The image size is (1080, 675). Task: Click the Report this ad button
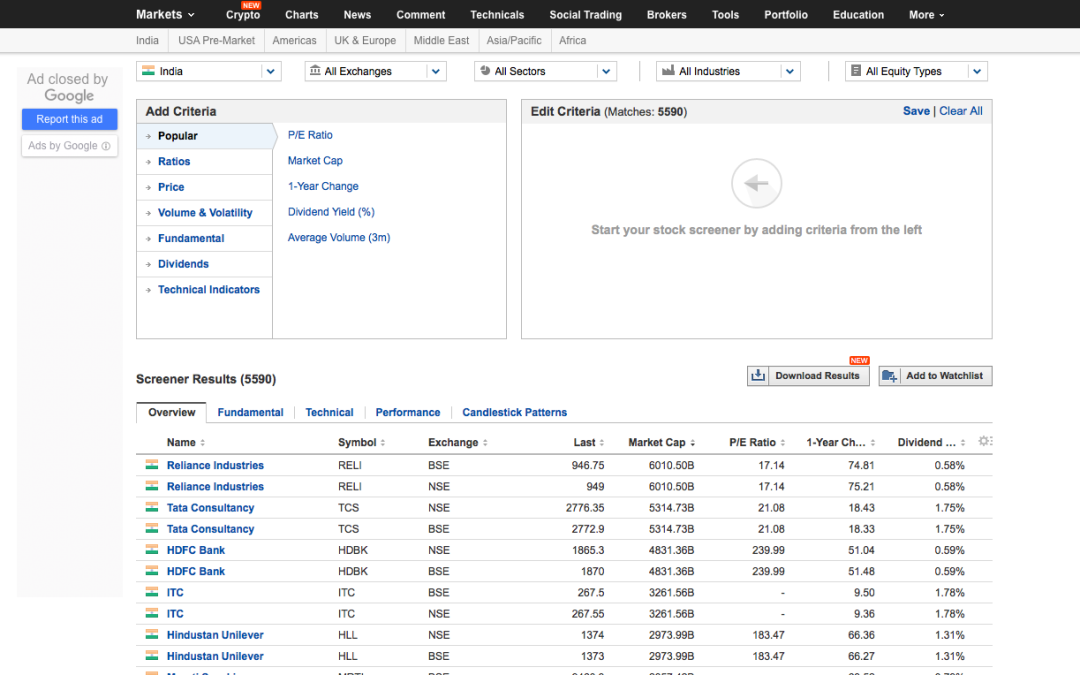coord(70,119)
